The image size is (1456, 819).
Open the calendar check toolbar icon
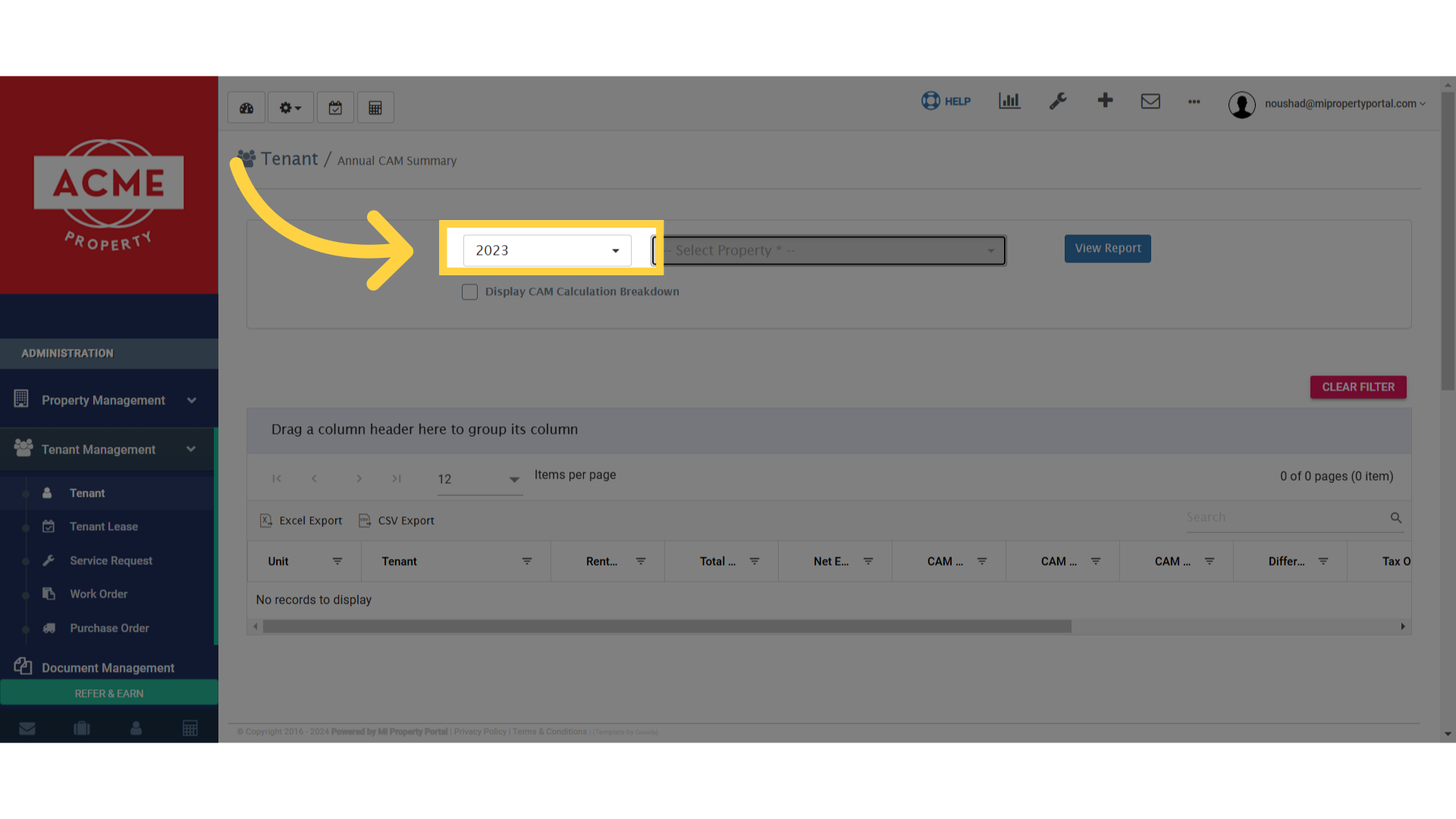pyautogui.click(x=335, y=108)
